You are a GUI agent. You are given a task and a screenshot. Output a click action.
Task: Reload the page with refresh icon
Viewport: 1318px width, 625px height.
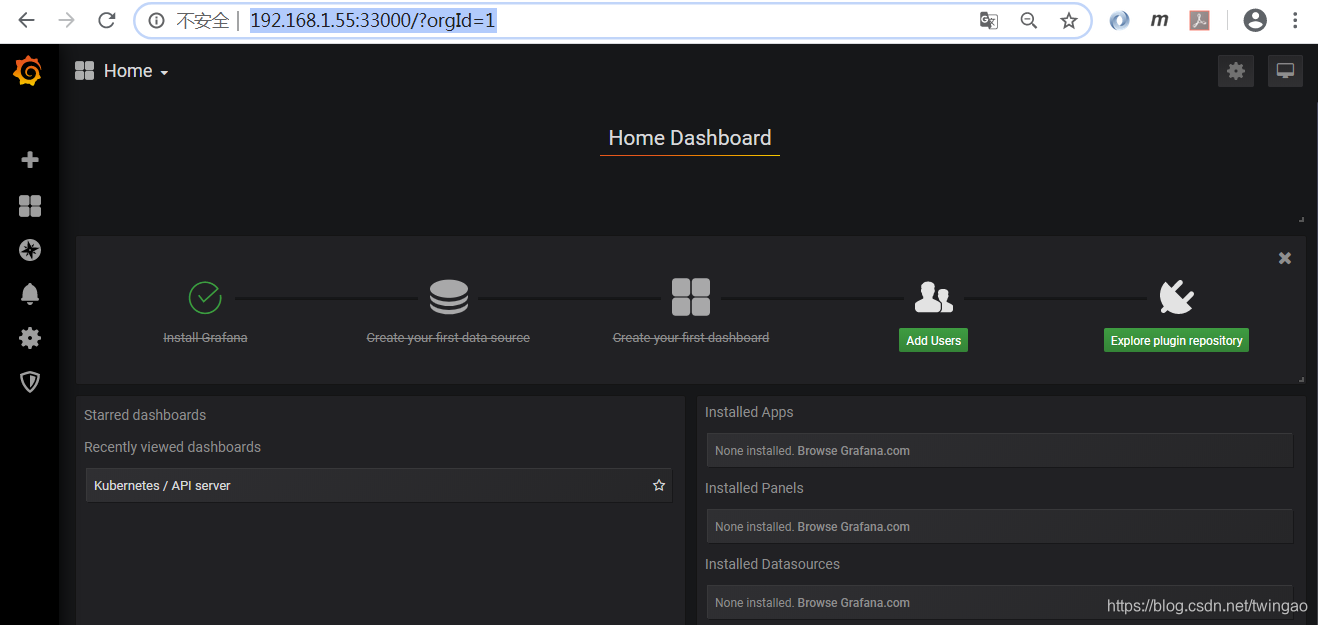click(106, 20)
